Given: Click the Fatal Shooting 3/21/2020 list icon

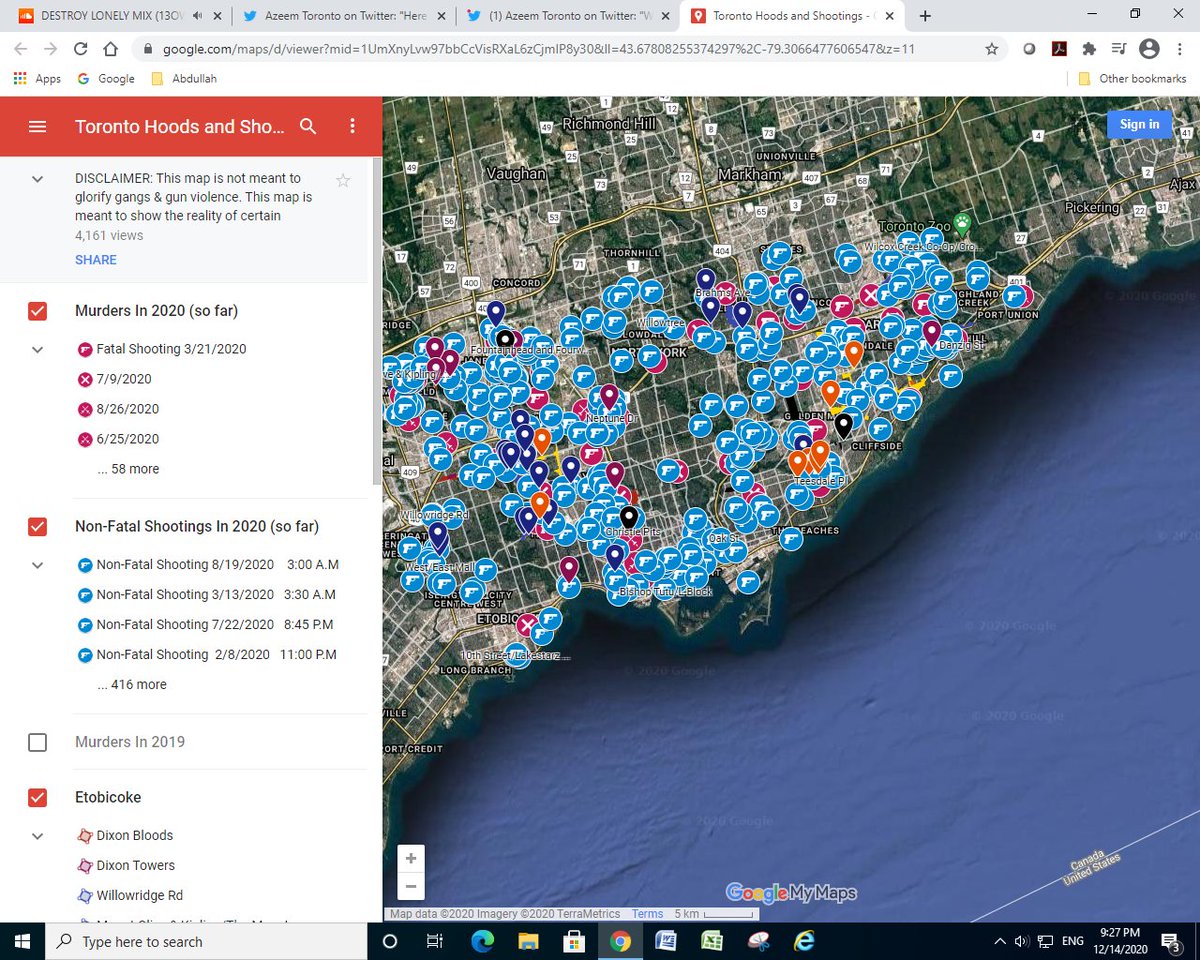Looking at the screenshot, I should [85, 349].
